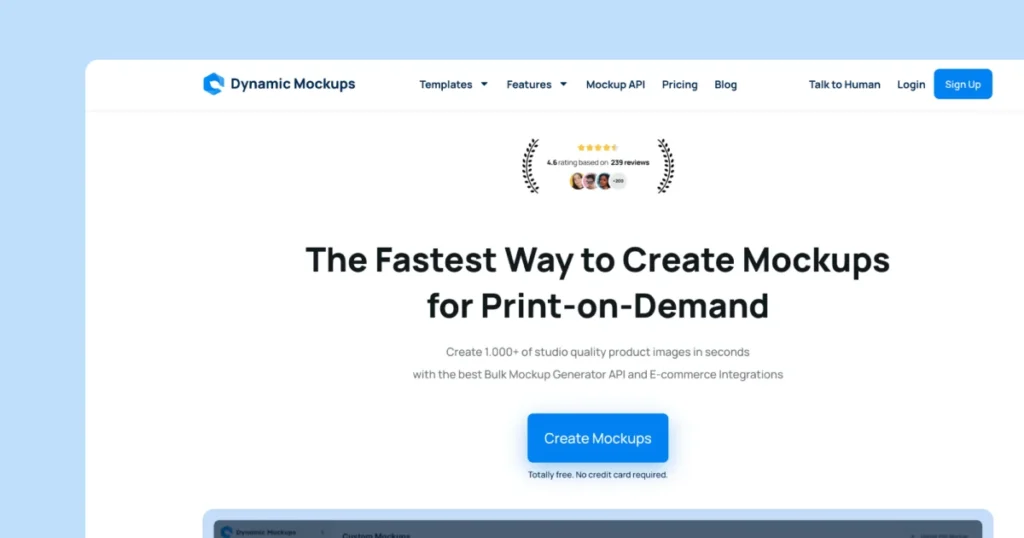Visit the Blog
The height and width of the screenshot is (538, 1024).
click(726, 84)
